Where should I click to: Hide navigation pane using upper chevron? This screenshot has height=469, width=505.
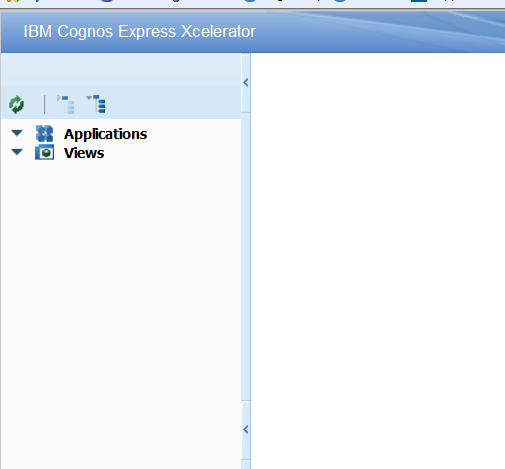(x=246, y=82)
